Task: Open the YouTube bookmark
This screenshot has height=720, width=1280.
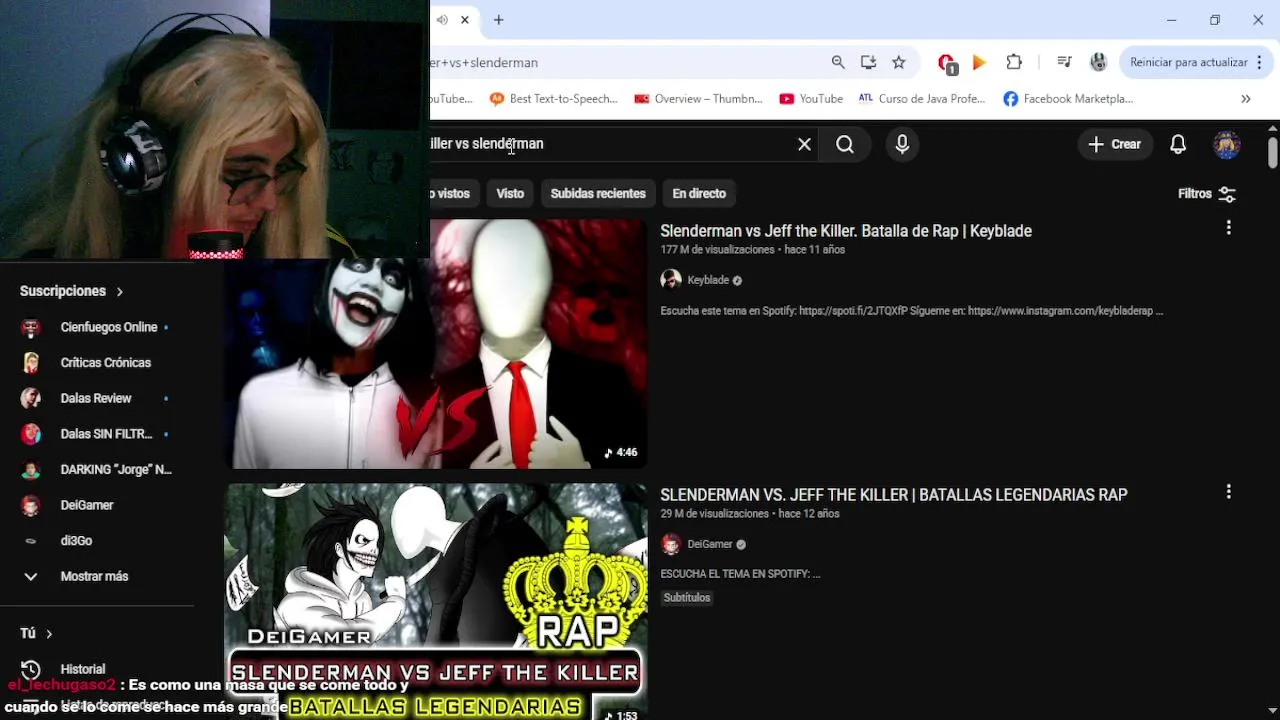Action: click(x=811, y=99)
